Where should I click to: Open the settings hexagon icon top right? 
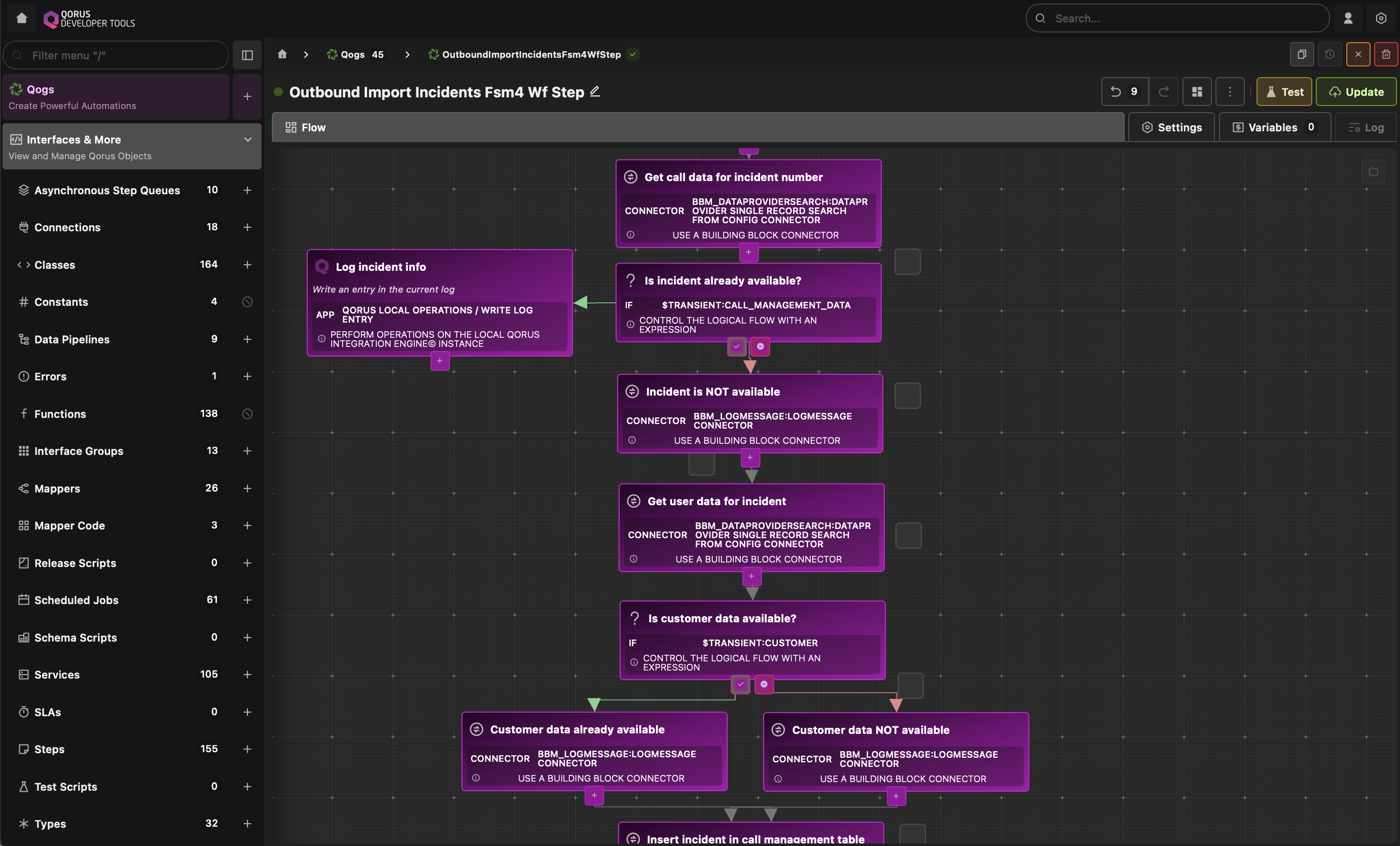coord(1381,18)
